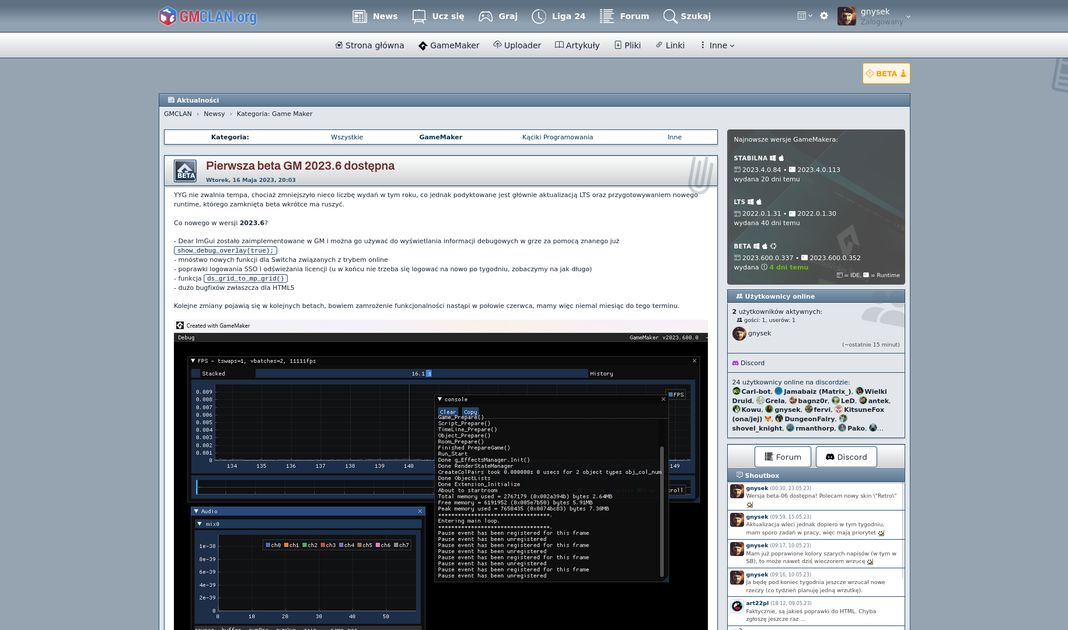This screenshot has width=1068, height=630.
Task: Click the avatar on the 00:30 shoutbox message
Action: pos(737,491)
